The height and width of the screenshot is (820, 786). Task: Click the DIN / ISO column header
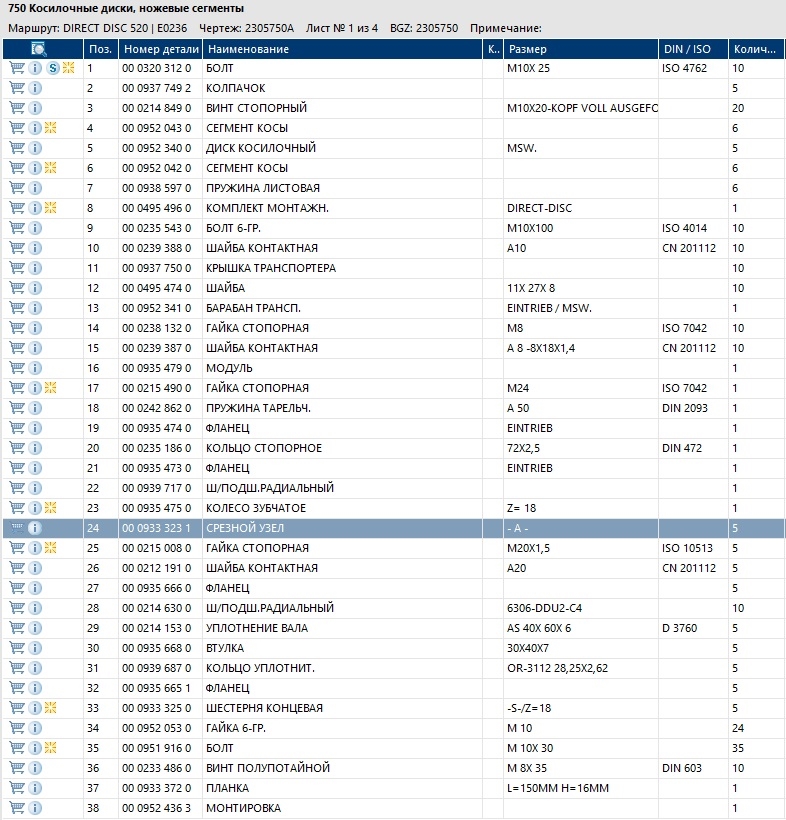pos(692,49)
